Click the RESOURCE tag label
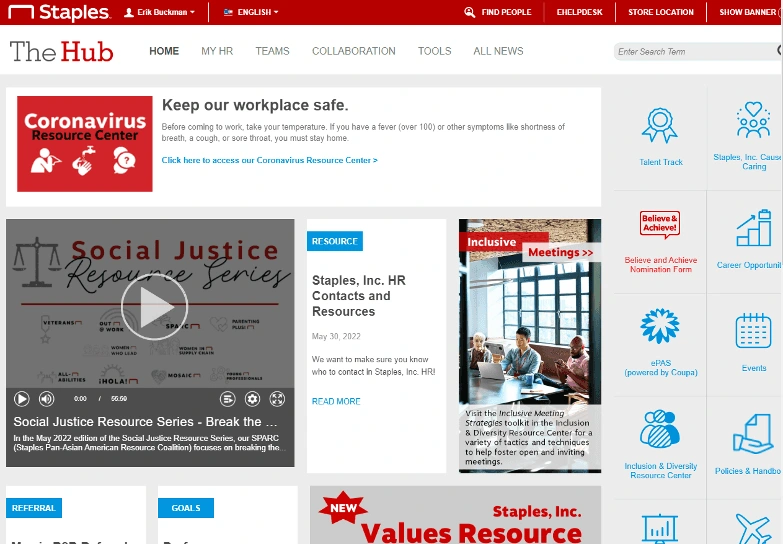 [x=335, y=241]
